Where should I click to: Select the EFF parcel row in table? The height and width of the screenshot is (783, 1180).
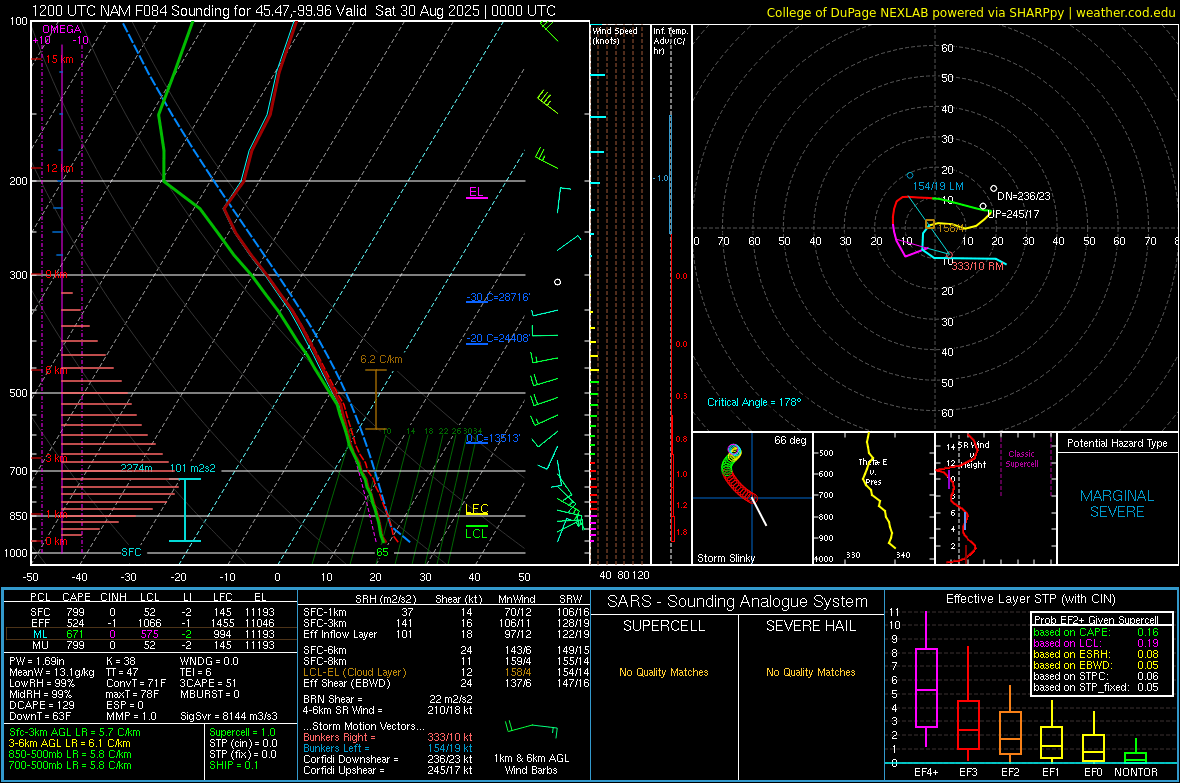pyautogui.click(x=151, y=623)
